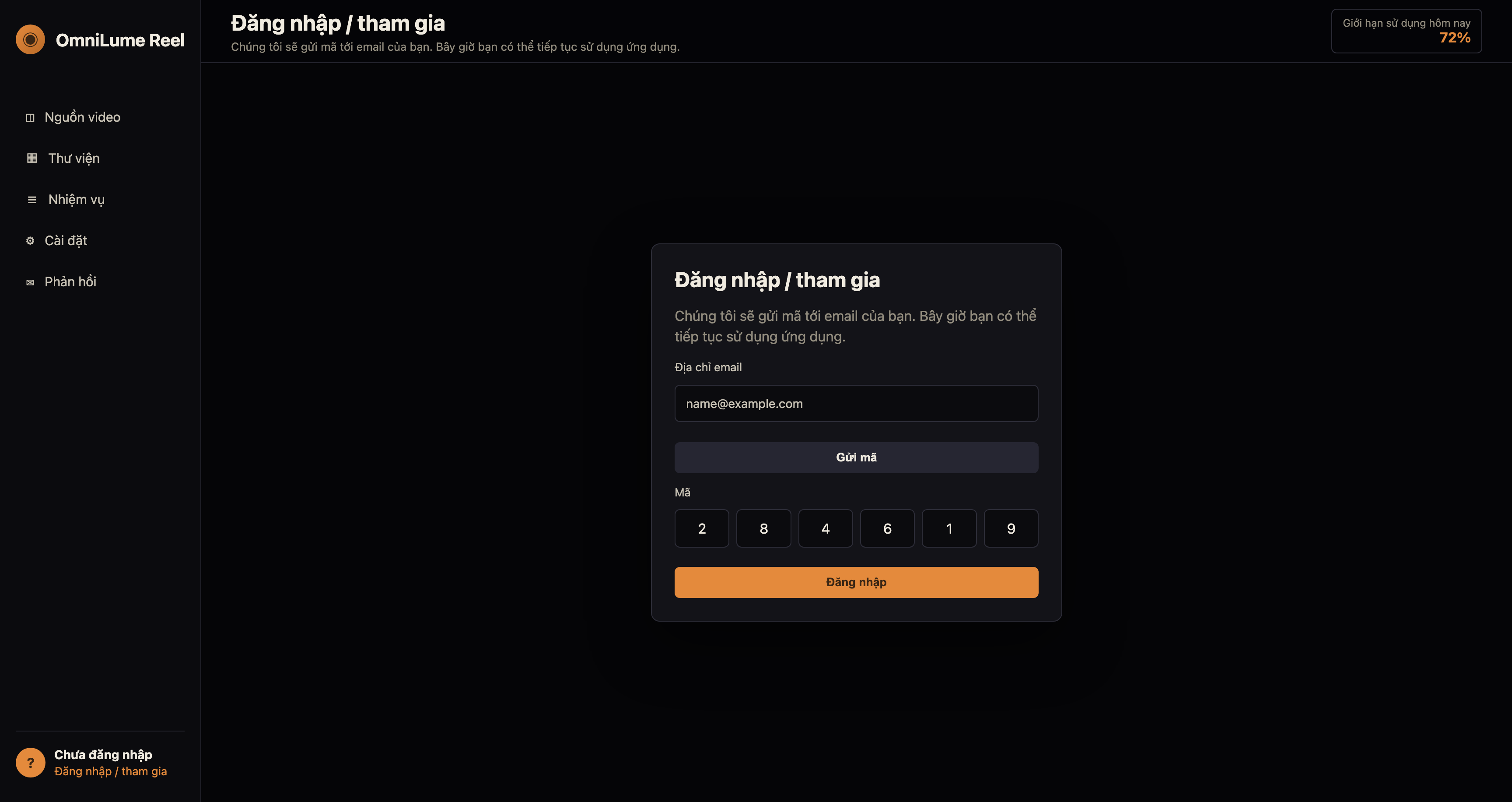Select the code digit box showing 8
1512x802 pixels.
click(x=763, y=528)
